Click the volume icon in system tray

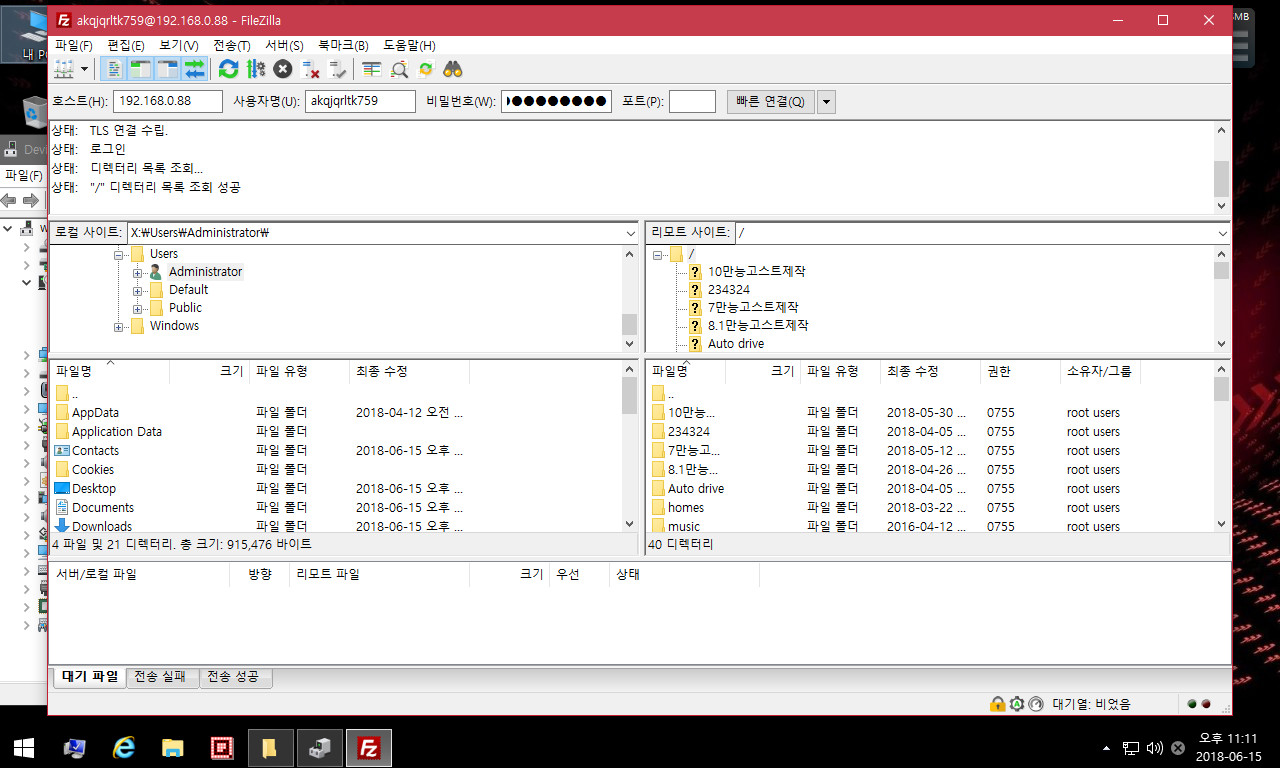point(1155,747)
